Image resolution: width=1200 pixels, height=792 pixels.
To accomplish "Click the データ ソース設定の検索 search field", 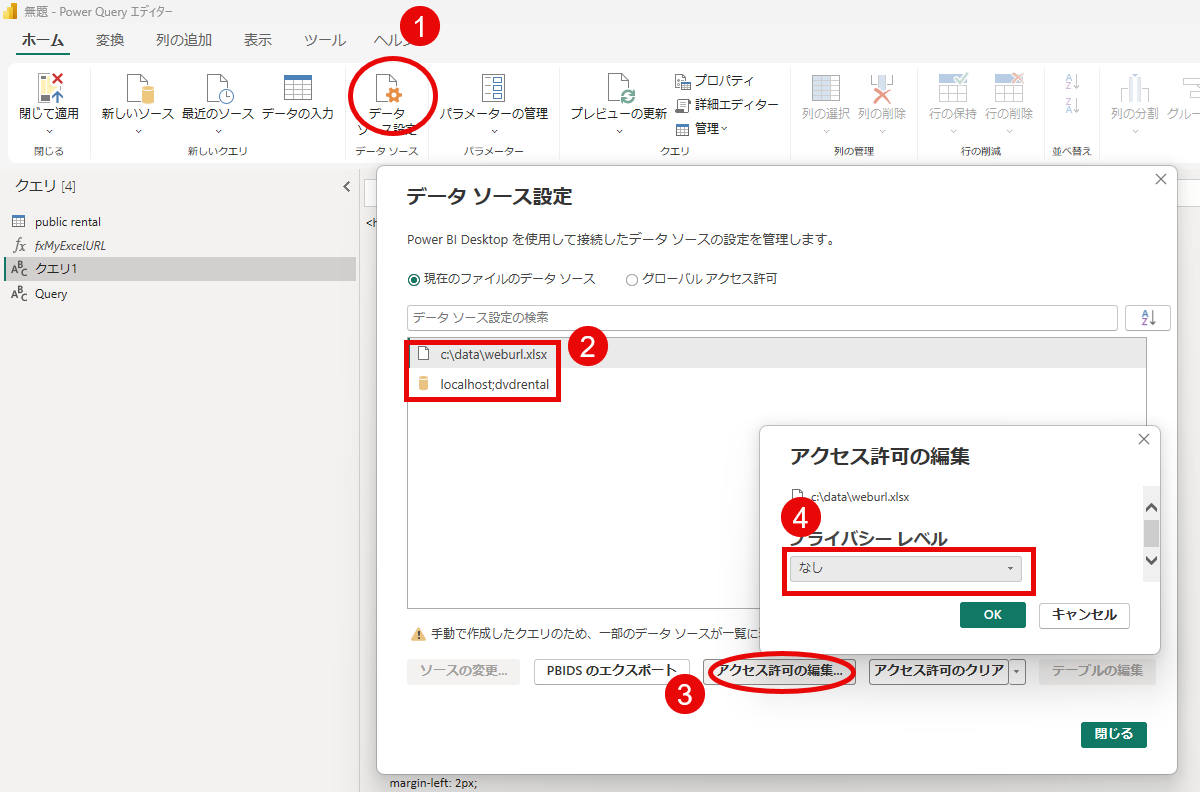I will pyautogui.click(x=762, y=317).
